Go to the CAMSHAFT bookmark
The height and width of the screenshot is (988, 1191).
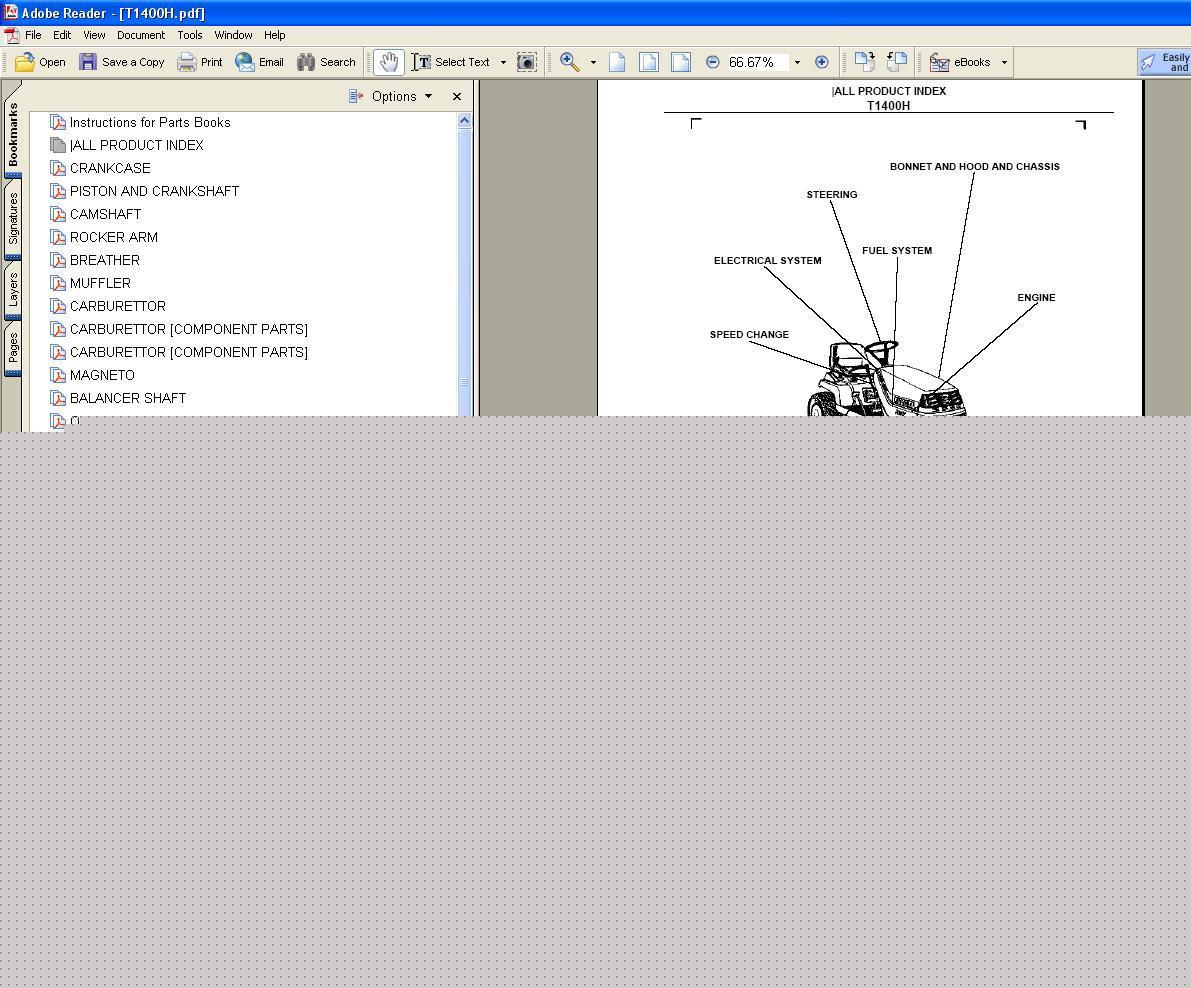106,214
